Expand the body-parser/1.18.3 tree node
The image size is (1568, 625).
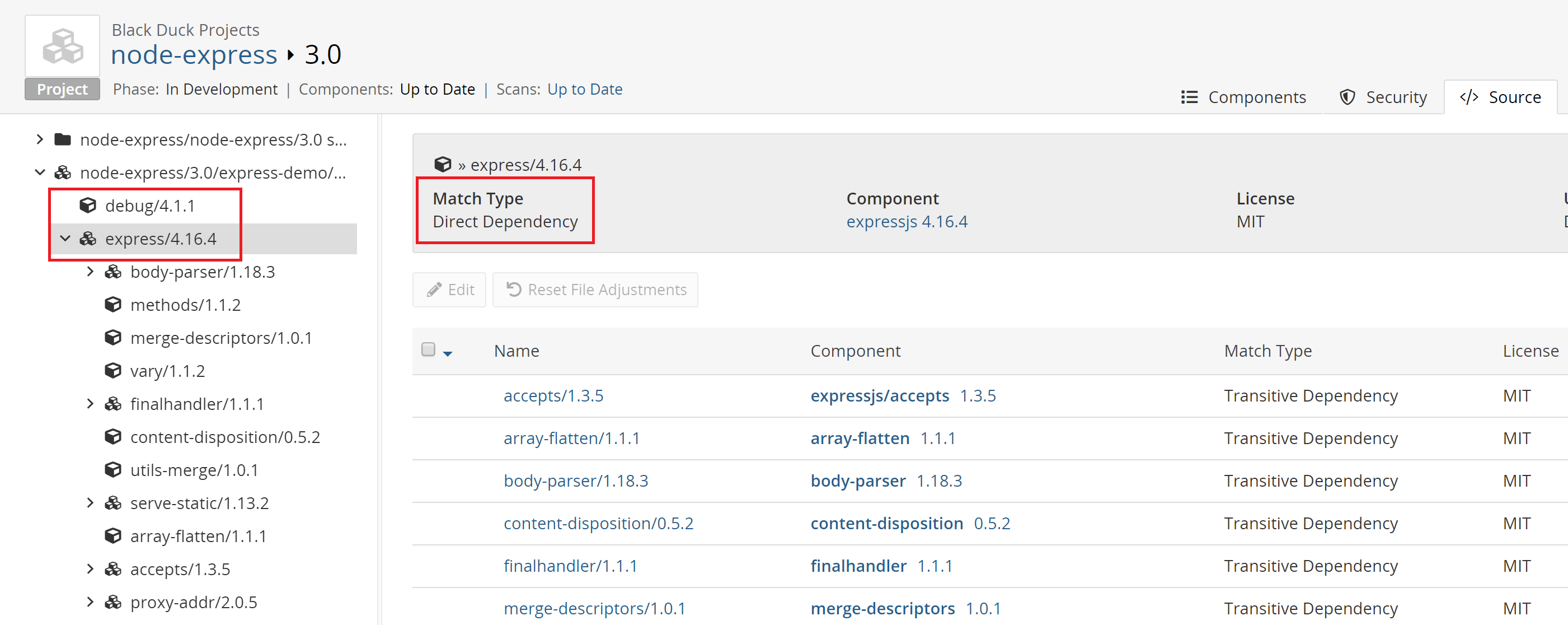pyautogui.click(x=90, y=271)
